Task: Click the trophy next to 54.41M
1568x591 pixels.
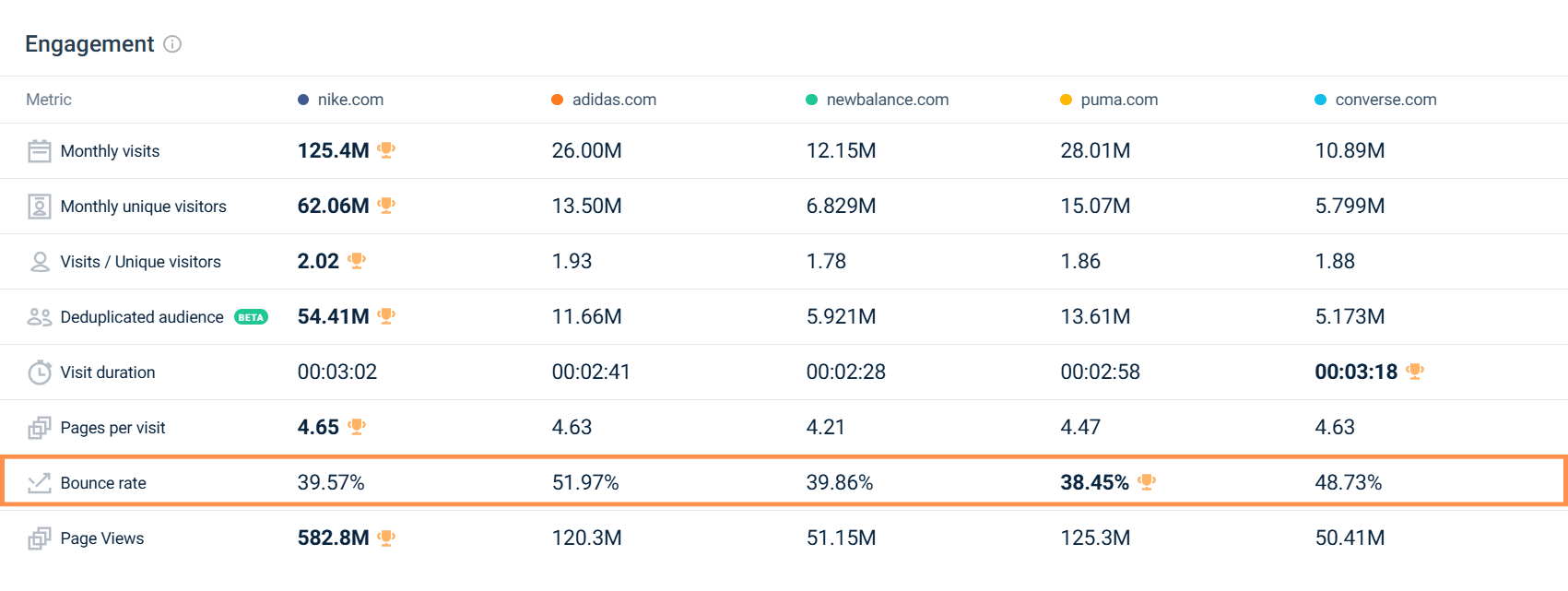Action: pos(386,315)
